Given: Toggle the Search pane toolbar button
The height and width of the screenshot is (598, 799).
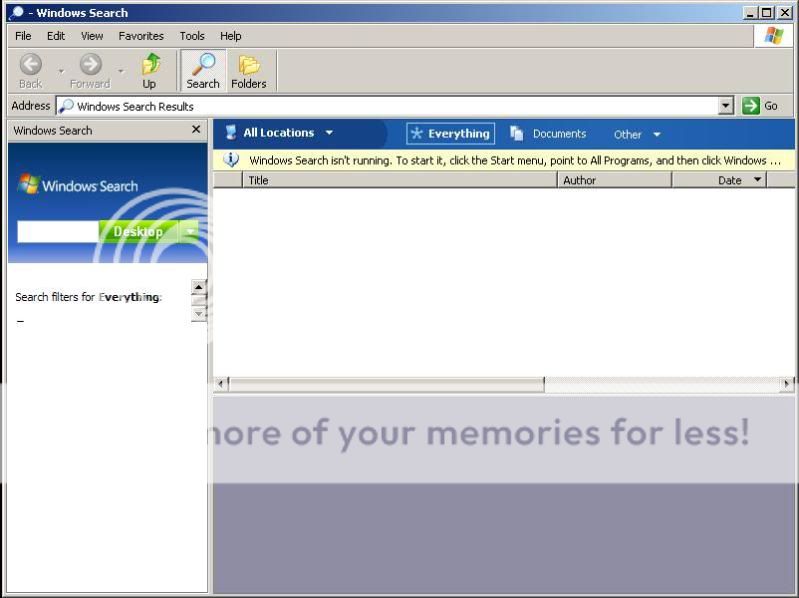Looking at the screenshot, I should tap(203, 71).
